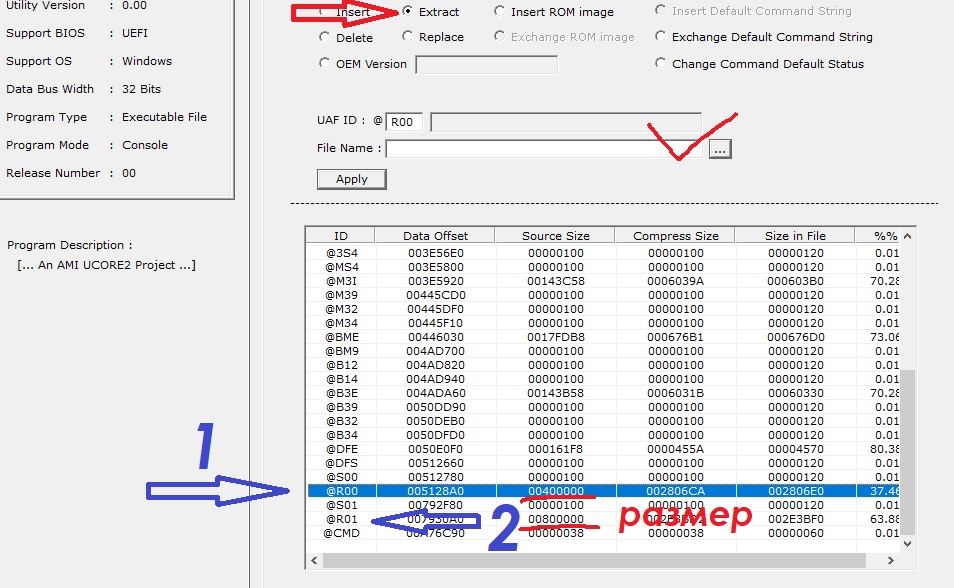Select the @B14 row
The height and width of the screenshot is (588, 954).
(604, 379)
